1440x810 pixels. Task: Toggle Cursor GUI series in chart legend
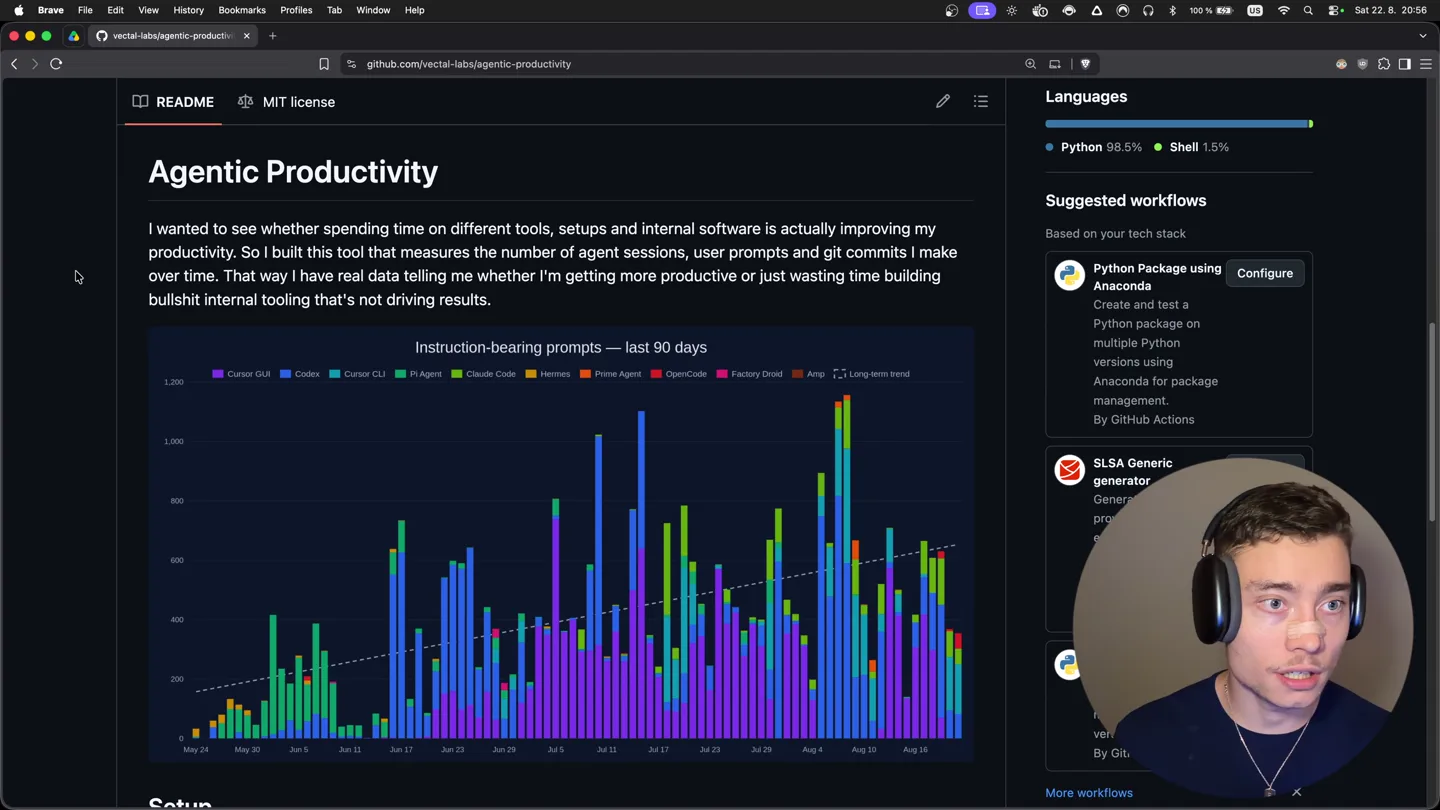241,374
